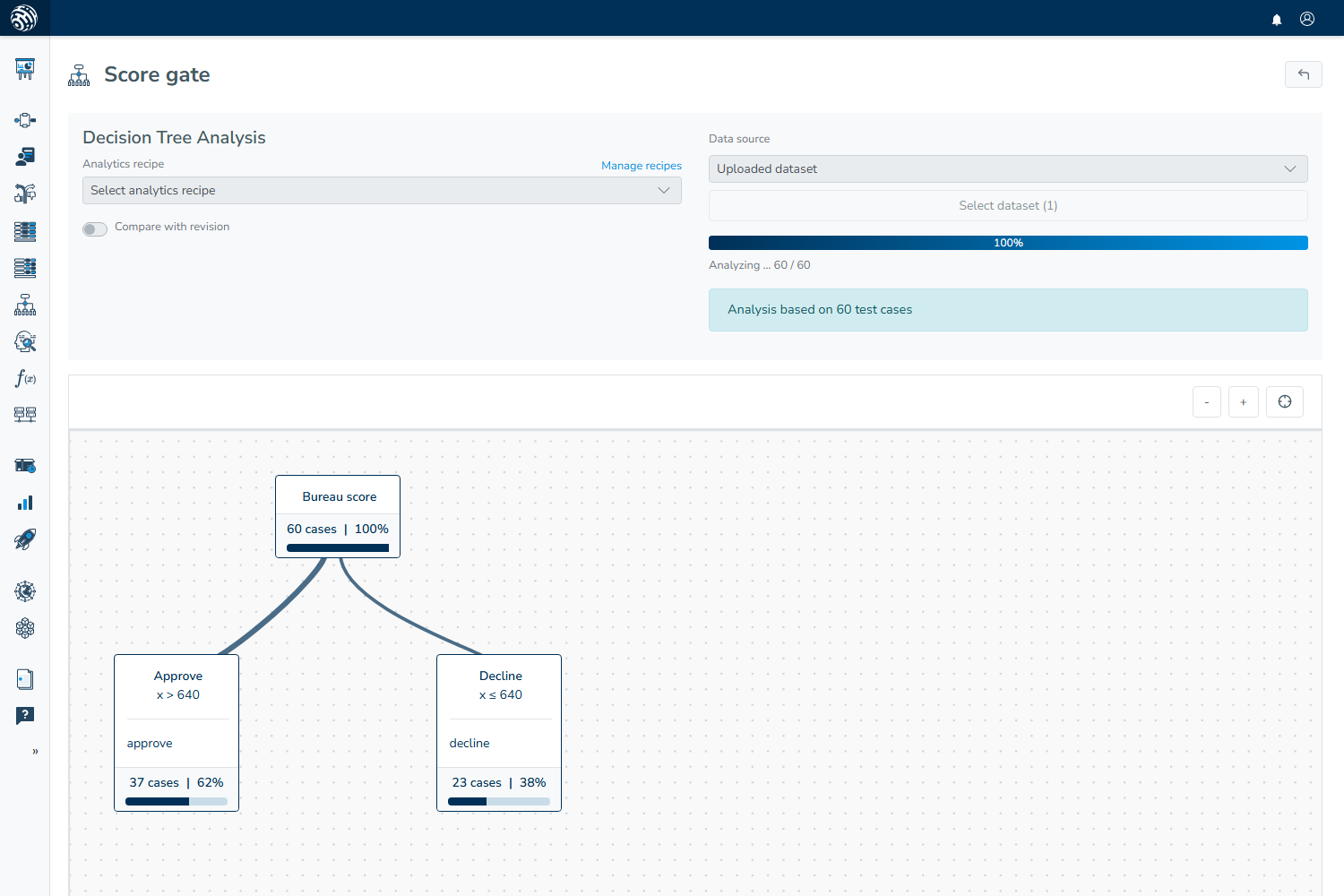Click the Manage recipes link

pyautogui.click(x=642, y=166)
